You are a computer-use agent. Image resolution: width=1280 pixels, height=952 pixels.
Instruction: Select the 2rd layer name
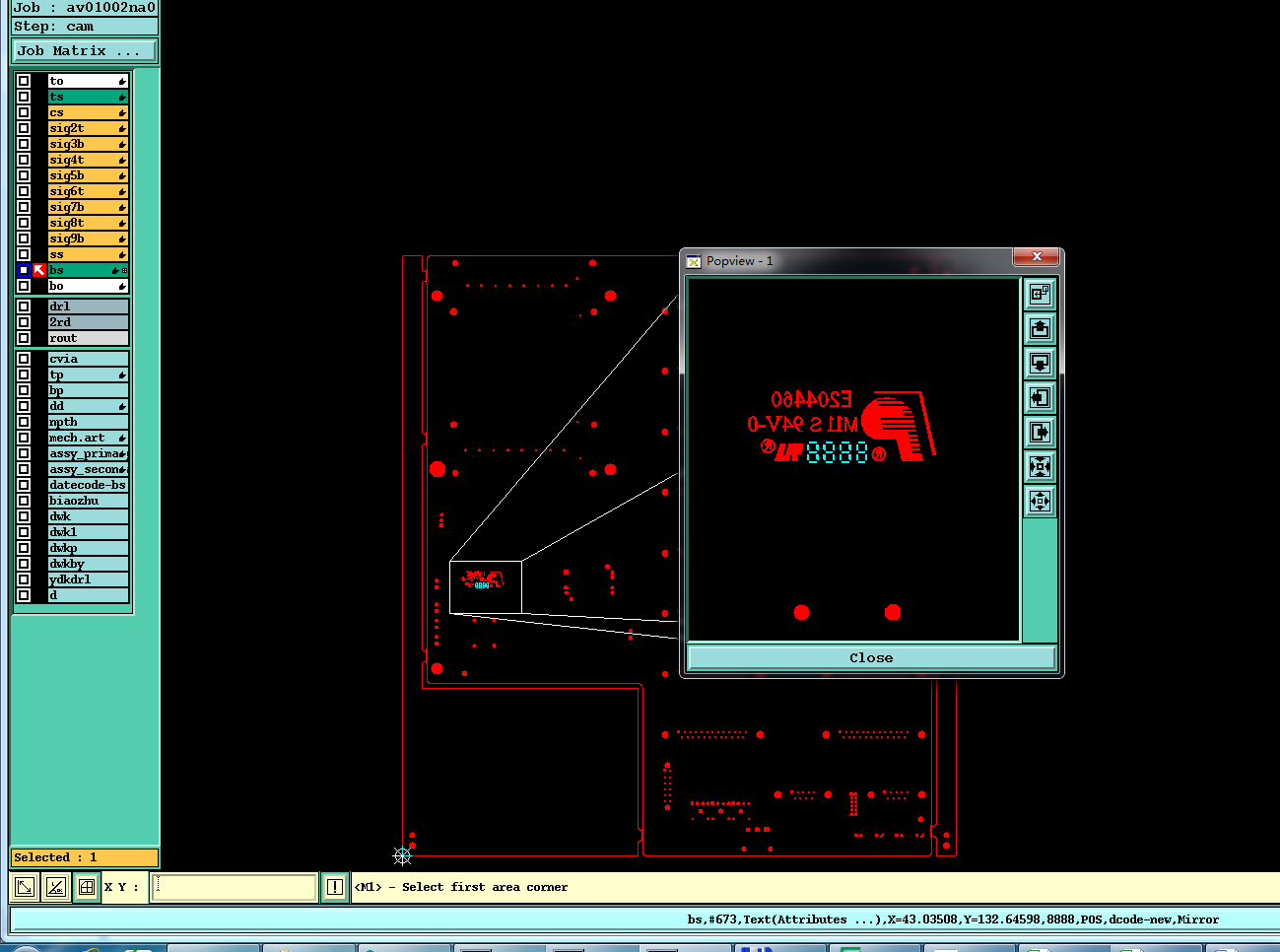point(88,322)
